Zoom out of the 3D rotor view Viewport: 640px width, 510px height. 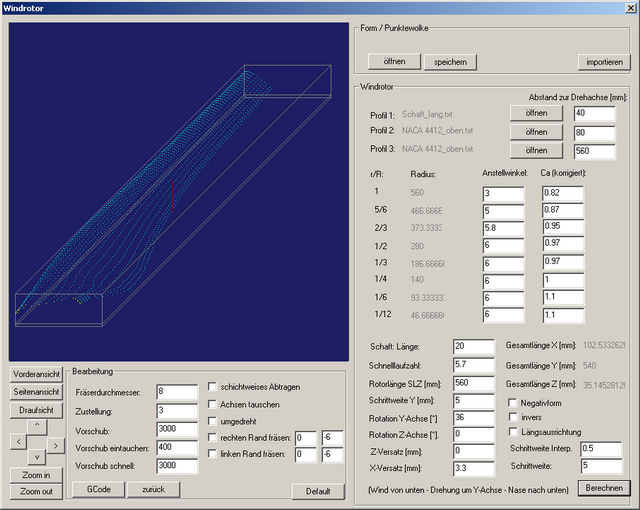pyautogui.click(x=35, y=491)
